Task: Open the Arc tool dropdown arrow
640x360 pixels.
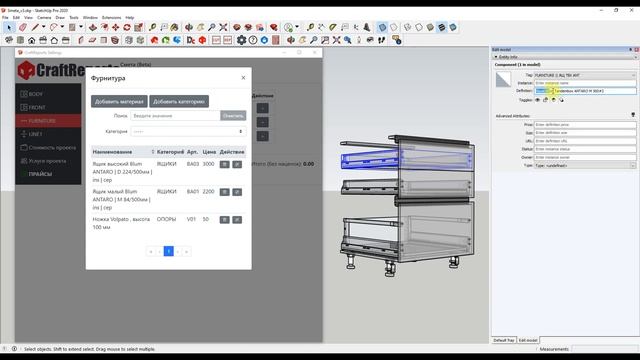Action: 62,27
